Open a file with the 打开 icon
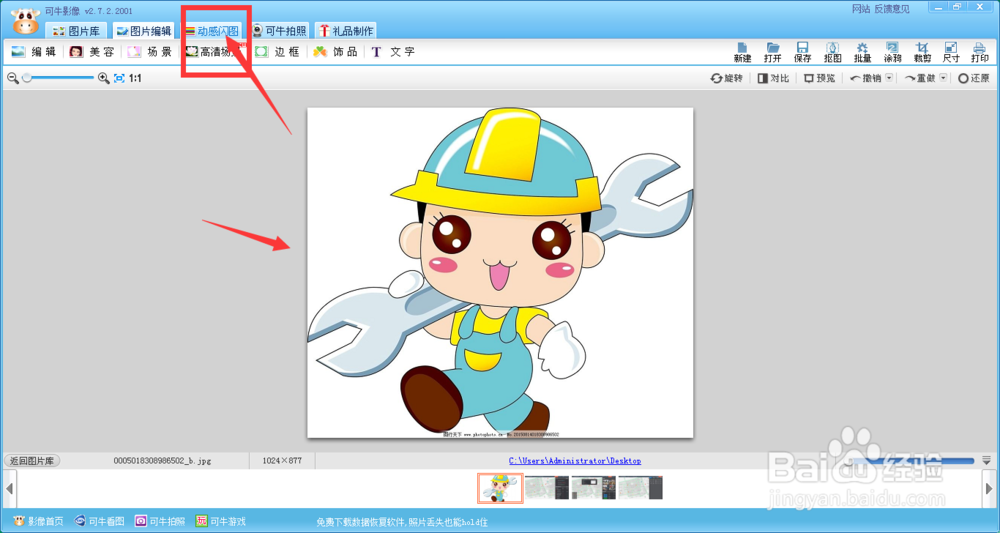The image size is (1000, 533). coord(773,51)
